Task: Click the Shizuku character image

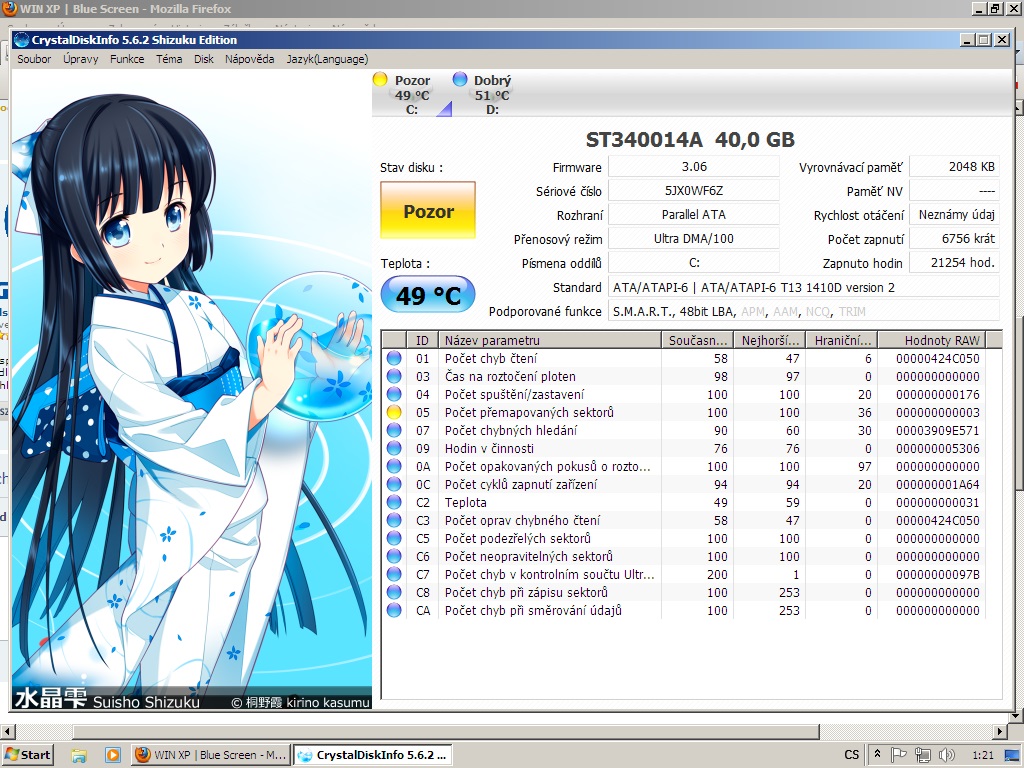Action: (191, 390)
